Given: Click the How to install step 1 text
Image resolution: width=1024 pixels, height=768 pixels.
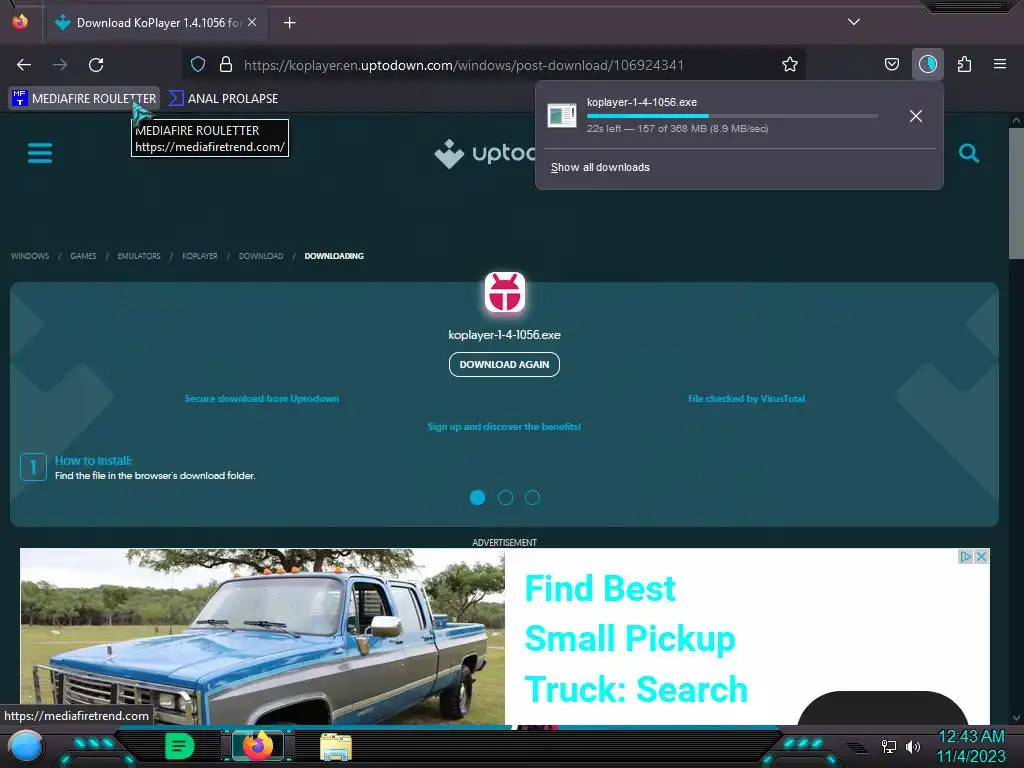Looking at the screenshot, I should 155,468.
